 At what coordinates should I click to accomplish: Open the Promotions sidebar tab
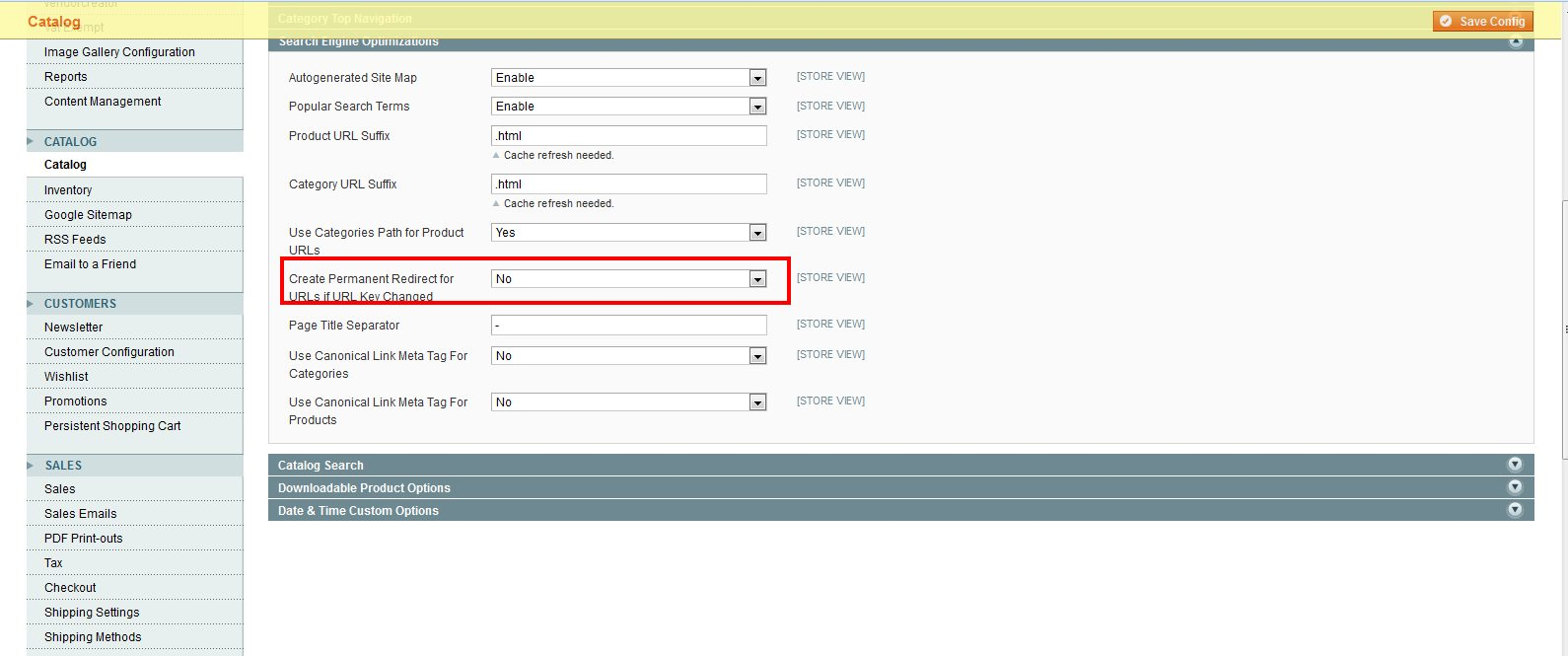[x=134, y=401]
